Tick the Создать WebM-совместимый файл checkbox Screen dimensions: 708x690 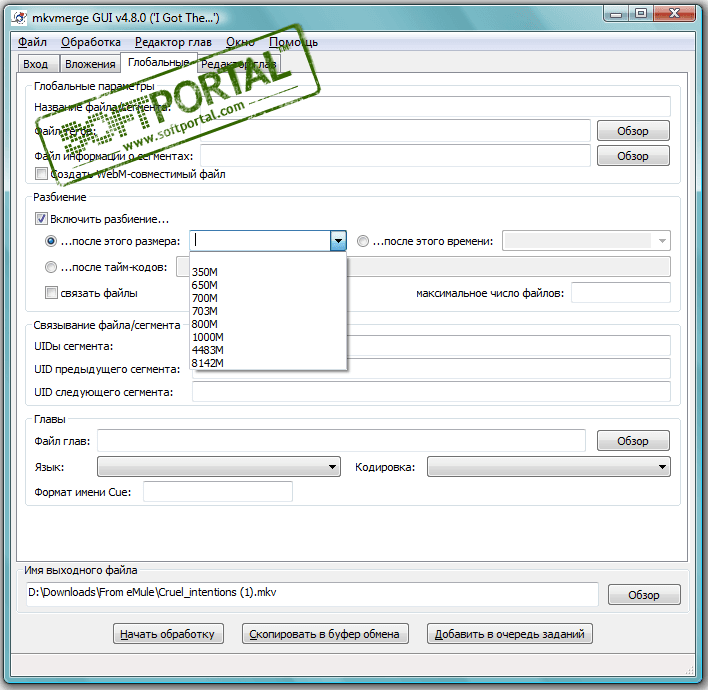(41, 174)
